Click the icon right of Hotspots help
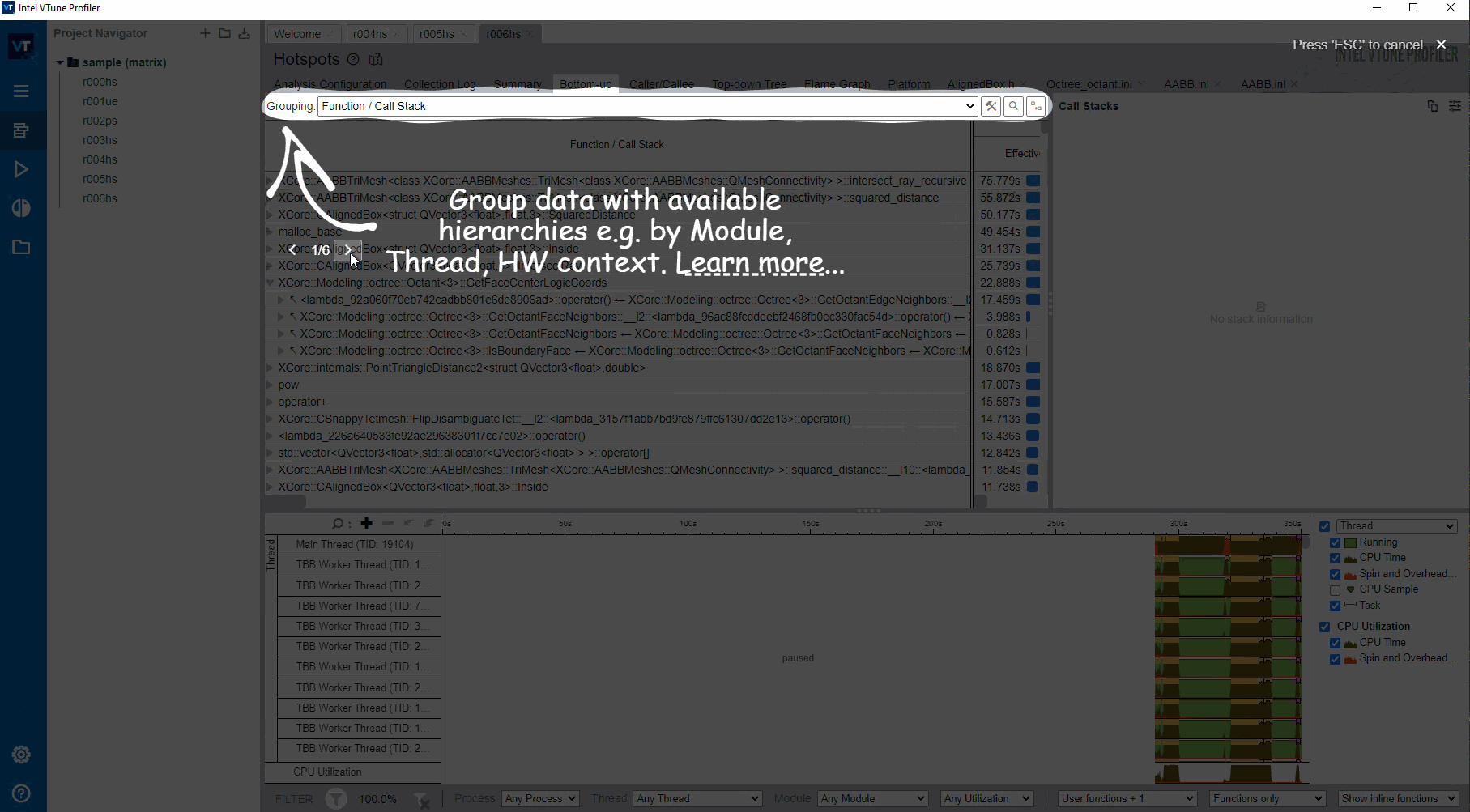Image resolution: width=1470 pixels, height=812 pixels. click(x=376, y=59)
